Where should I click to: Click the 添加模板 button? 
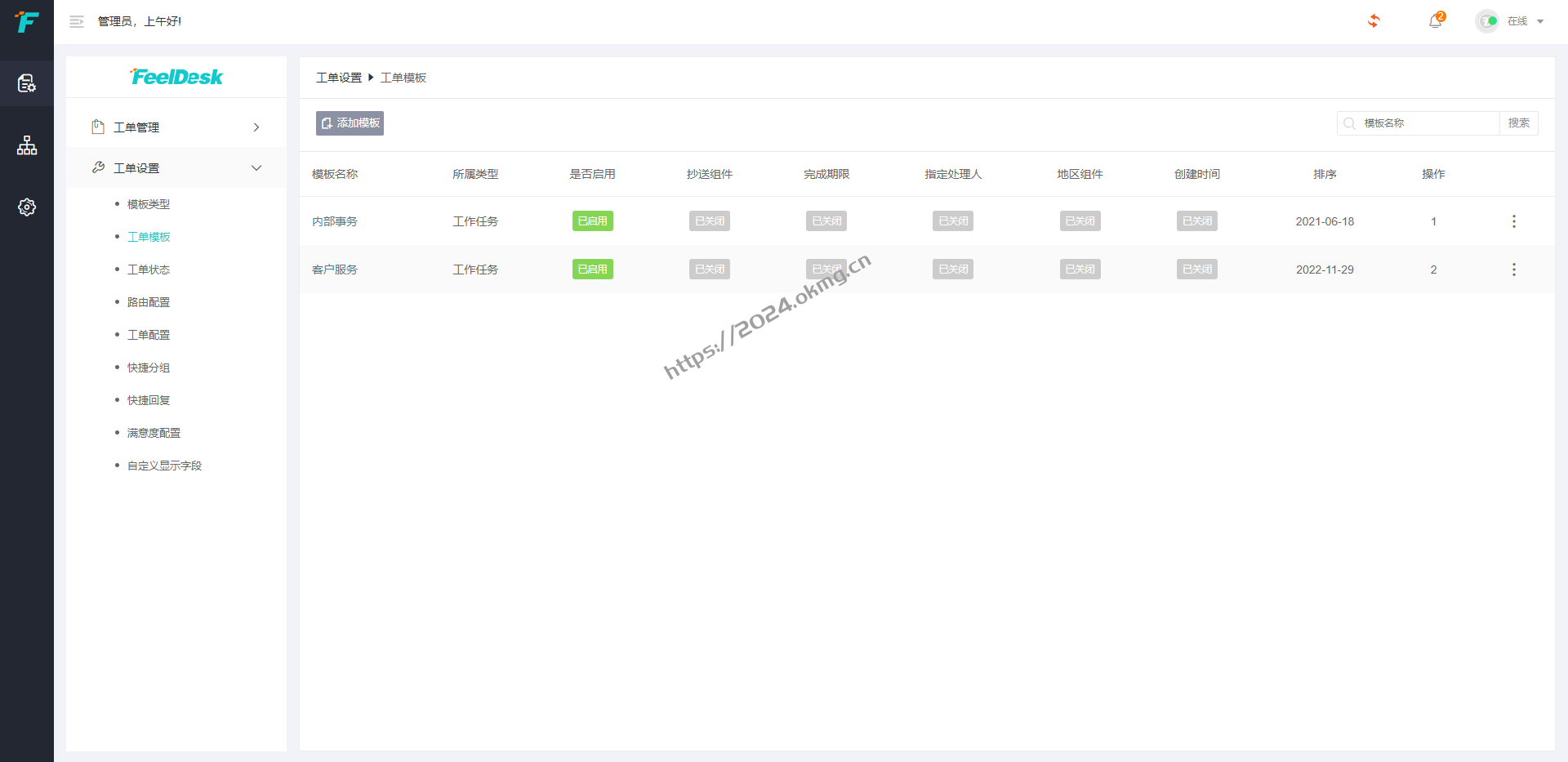tap(350, 123)
